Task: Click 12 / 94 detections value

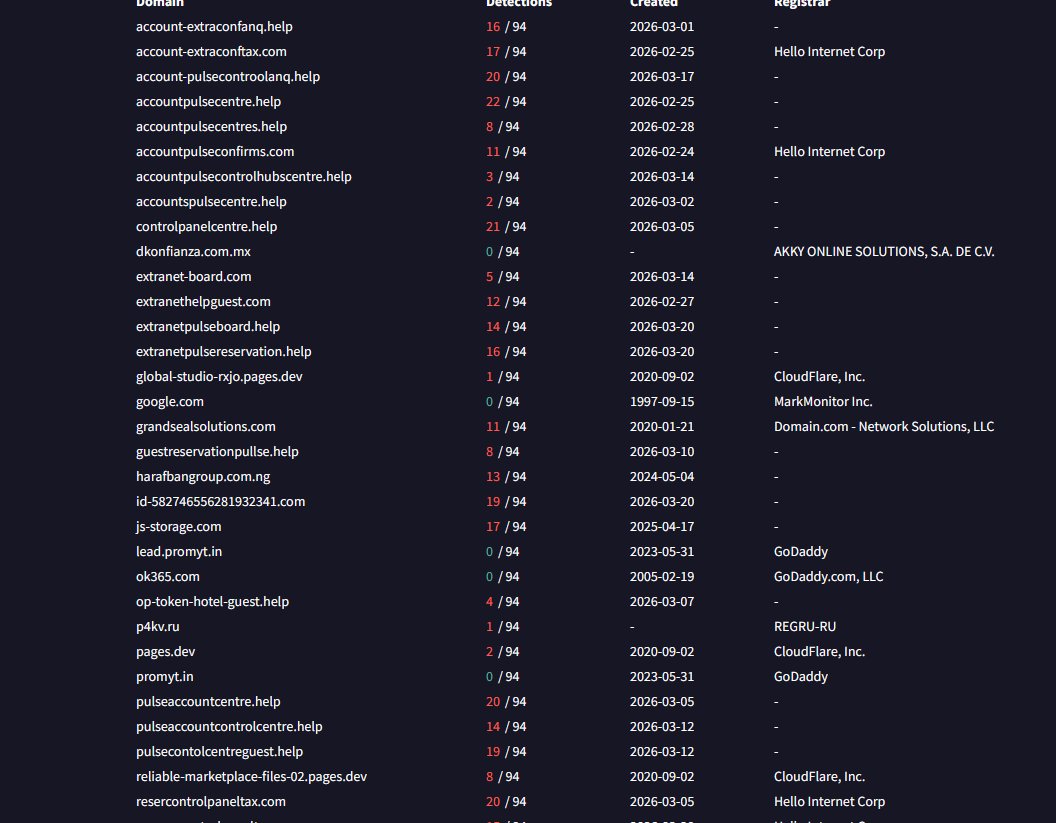Action: point(506,301)
